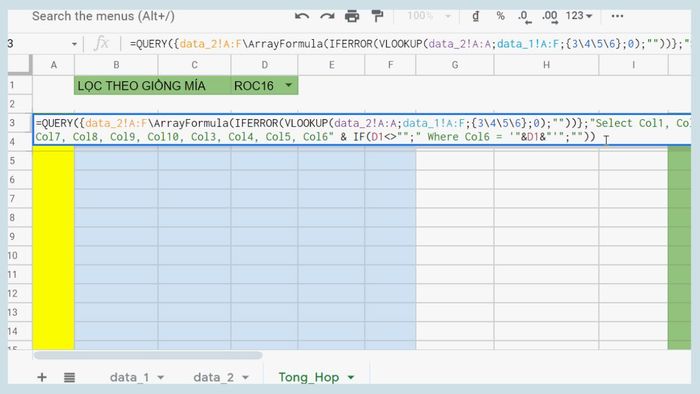Click the name box cell reference
Image resolution: width=700 pixels, height=394 pixels.
(37, 44)
